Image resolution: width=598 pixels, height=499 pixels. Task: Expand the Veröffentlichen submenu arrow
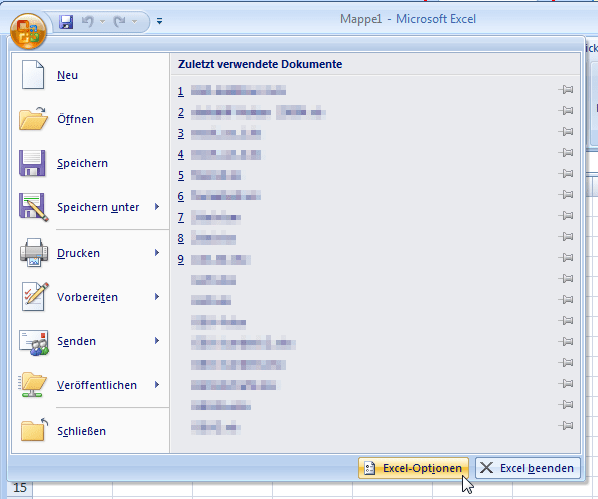157,385
